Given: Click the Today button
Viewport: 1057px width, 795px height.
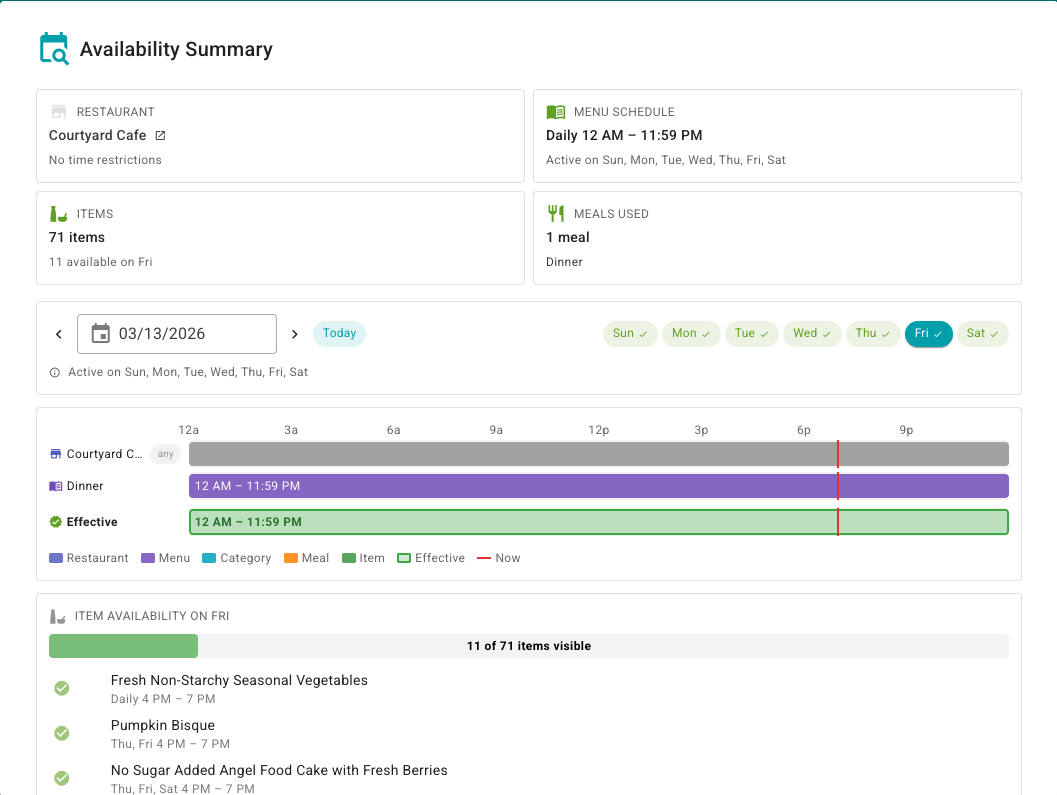Looking at the screenshot, I should click(x=339, y=334).
